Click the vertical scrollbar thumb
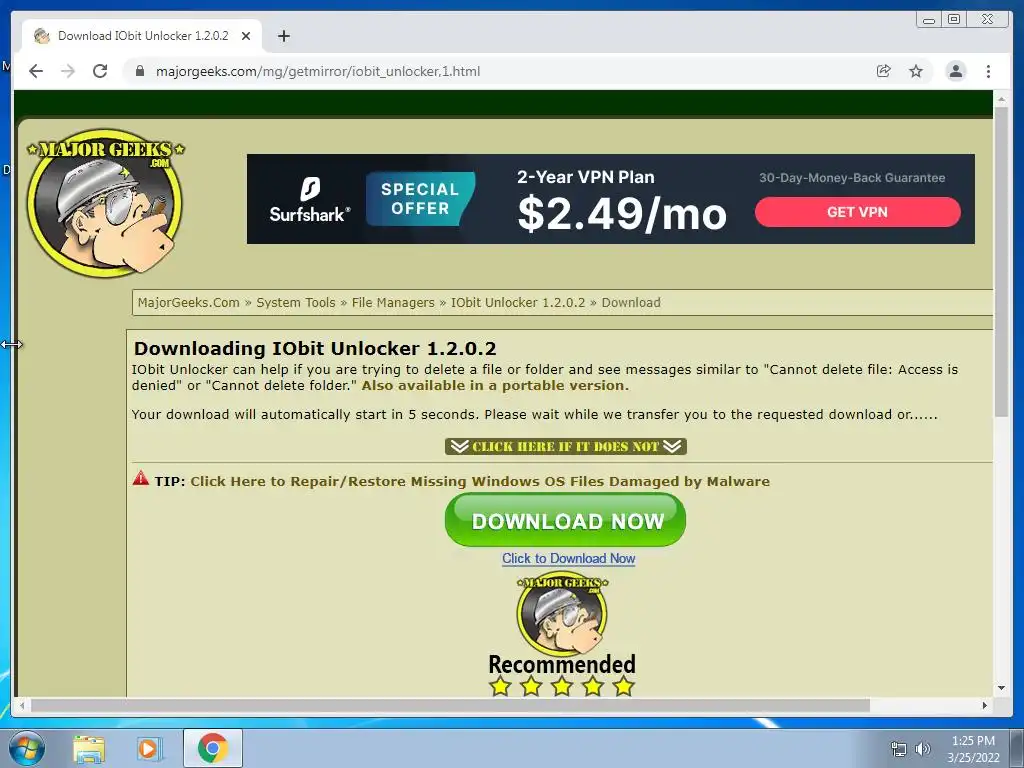1024x768 pixels. [x=1001, y=261]
